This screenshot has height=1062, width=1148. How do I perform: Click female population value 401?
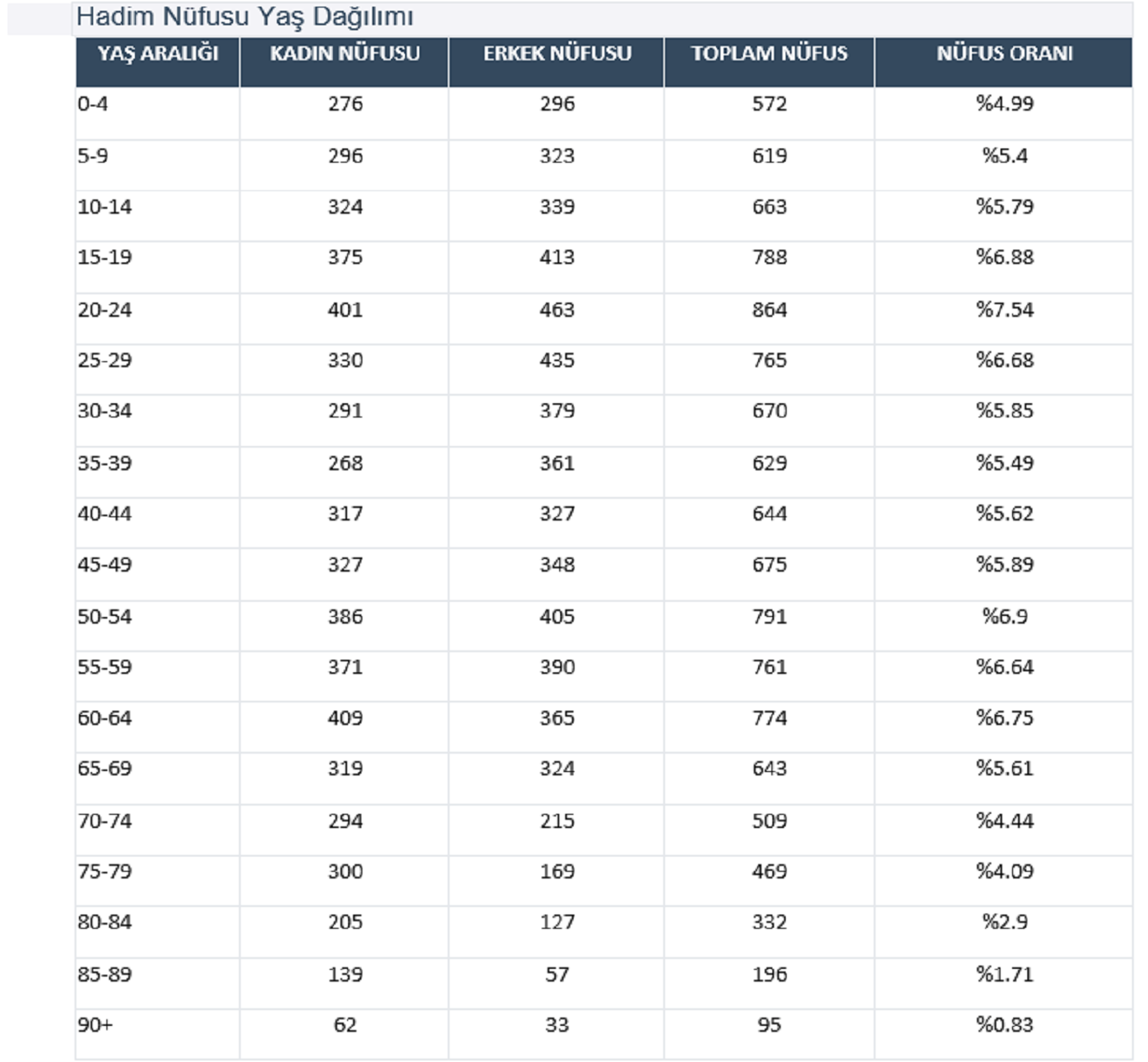point(345,310)
